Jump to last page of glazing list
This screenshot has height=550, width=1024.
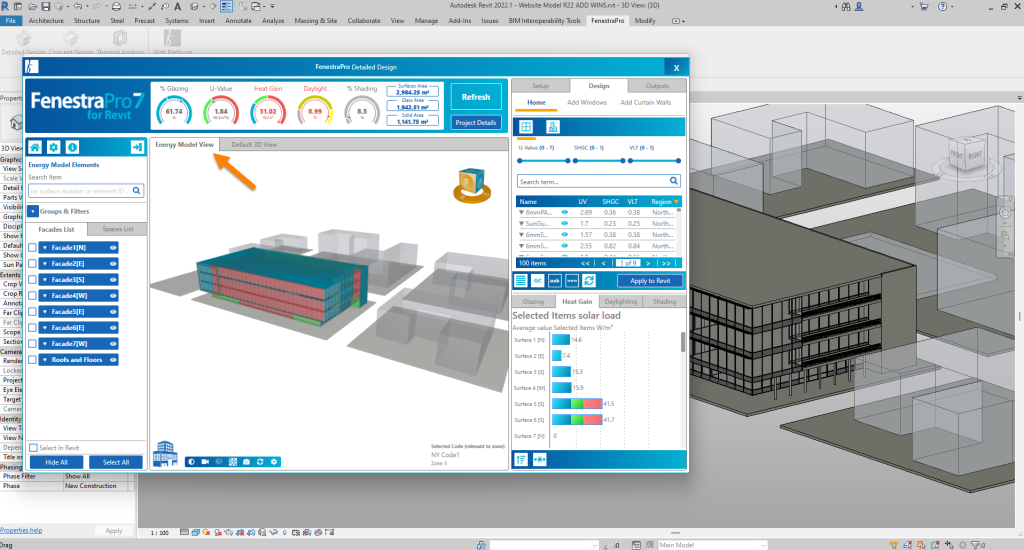[665, 263]
